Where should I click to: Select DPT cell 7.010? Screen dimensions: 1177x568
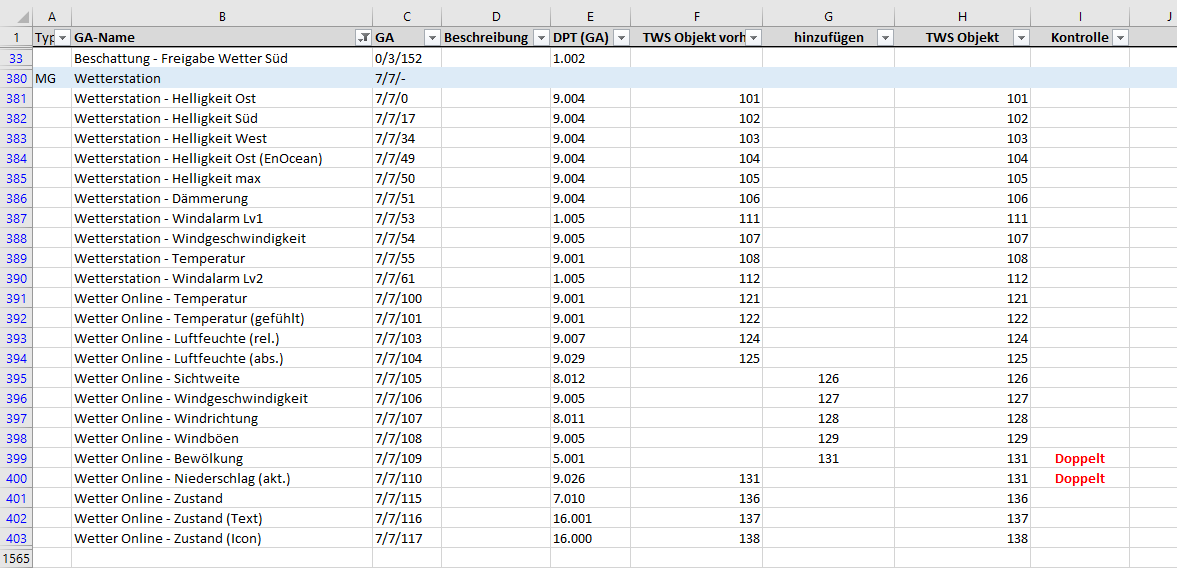pos(590,498)
